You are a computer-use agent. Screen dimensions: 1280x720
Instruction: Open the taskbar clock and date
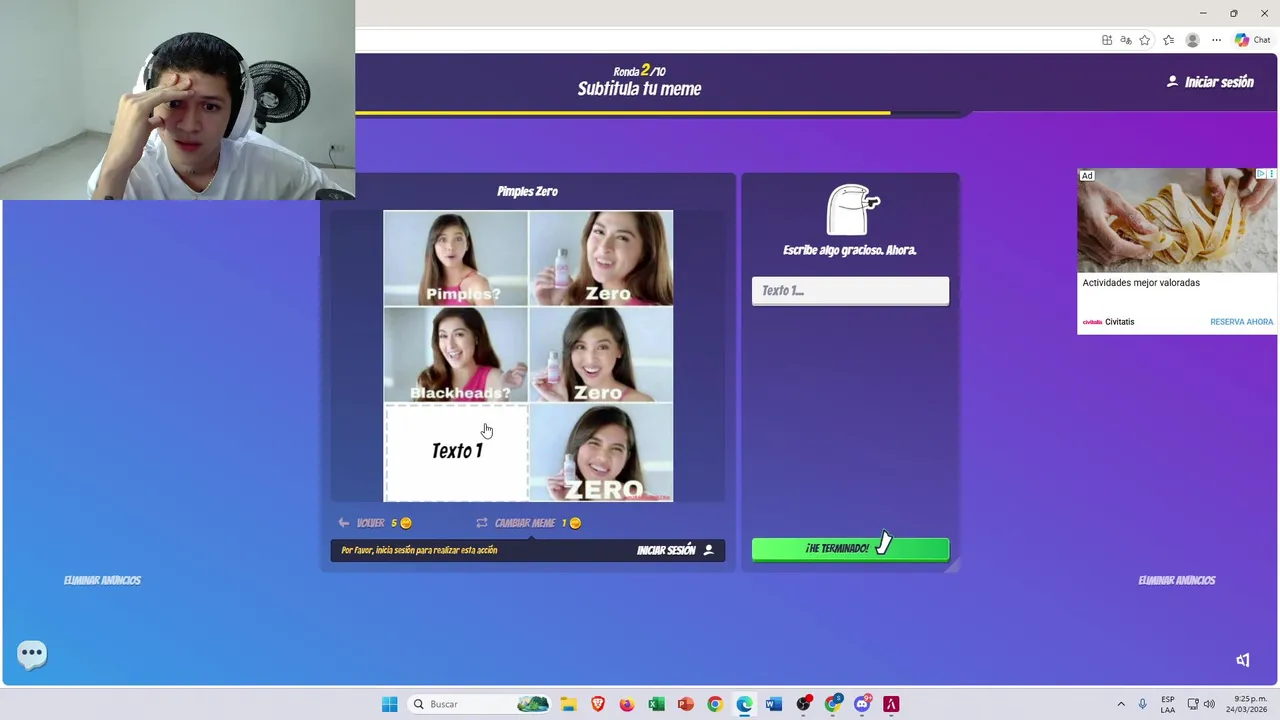(x=1249, y=704)
